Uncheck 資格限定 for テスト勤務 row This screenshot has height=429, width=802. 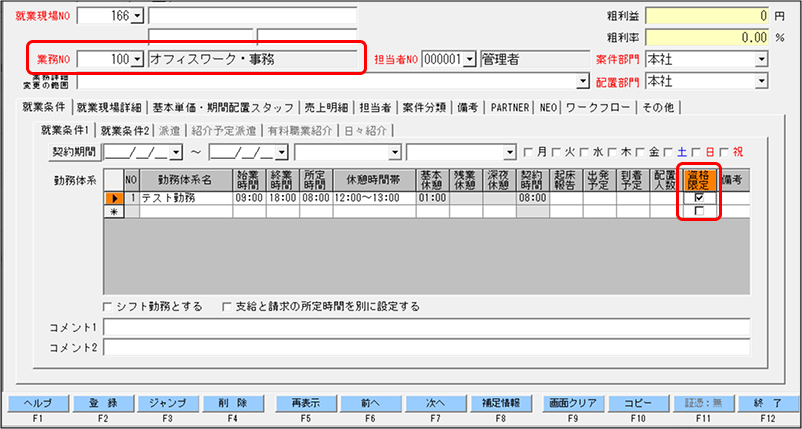(699, 198)
